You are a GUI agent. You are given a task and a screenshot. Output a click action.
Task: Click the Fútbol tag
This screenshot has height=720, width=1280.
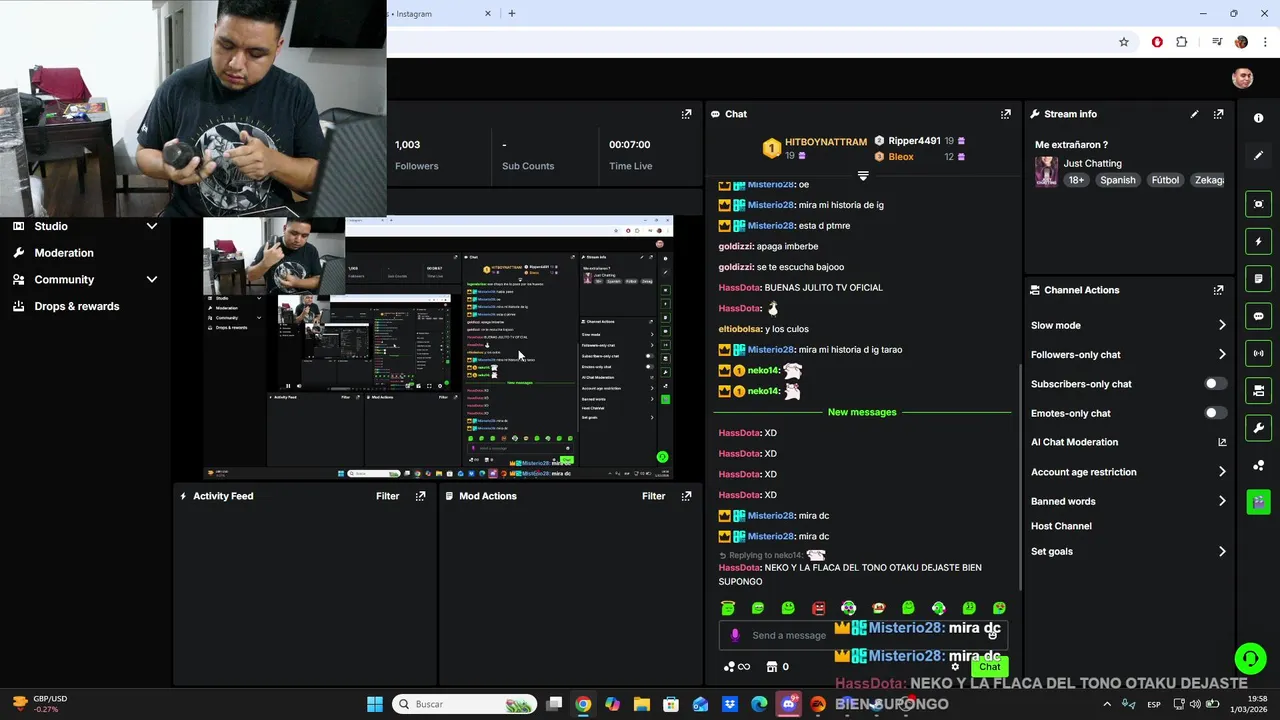coord(1165,180)
